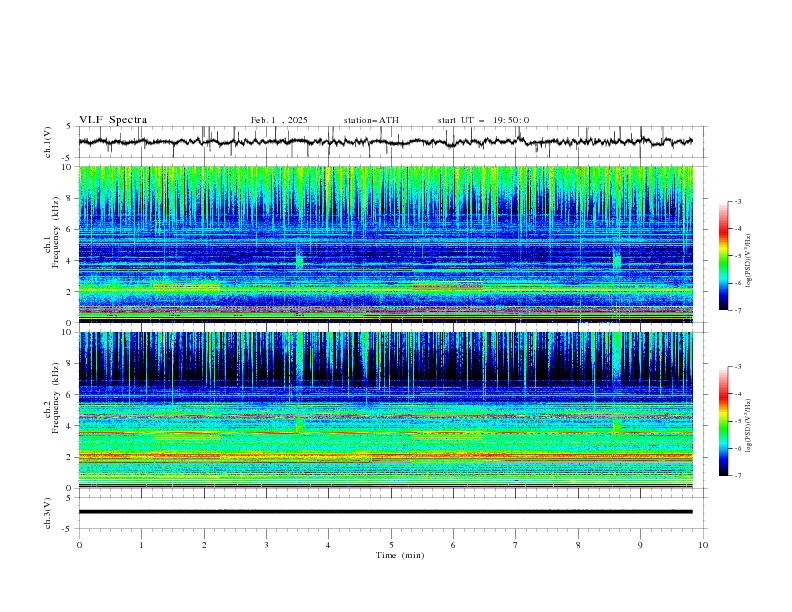The height and width of the screenshot is (612, 792).
Task: Click the "-4" tick on ch.2 colorbar
Action: pos(737,394)
